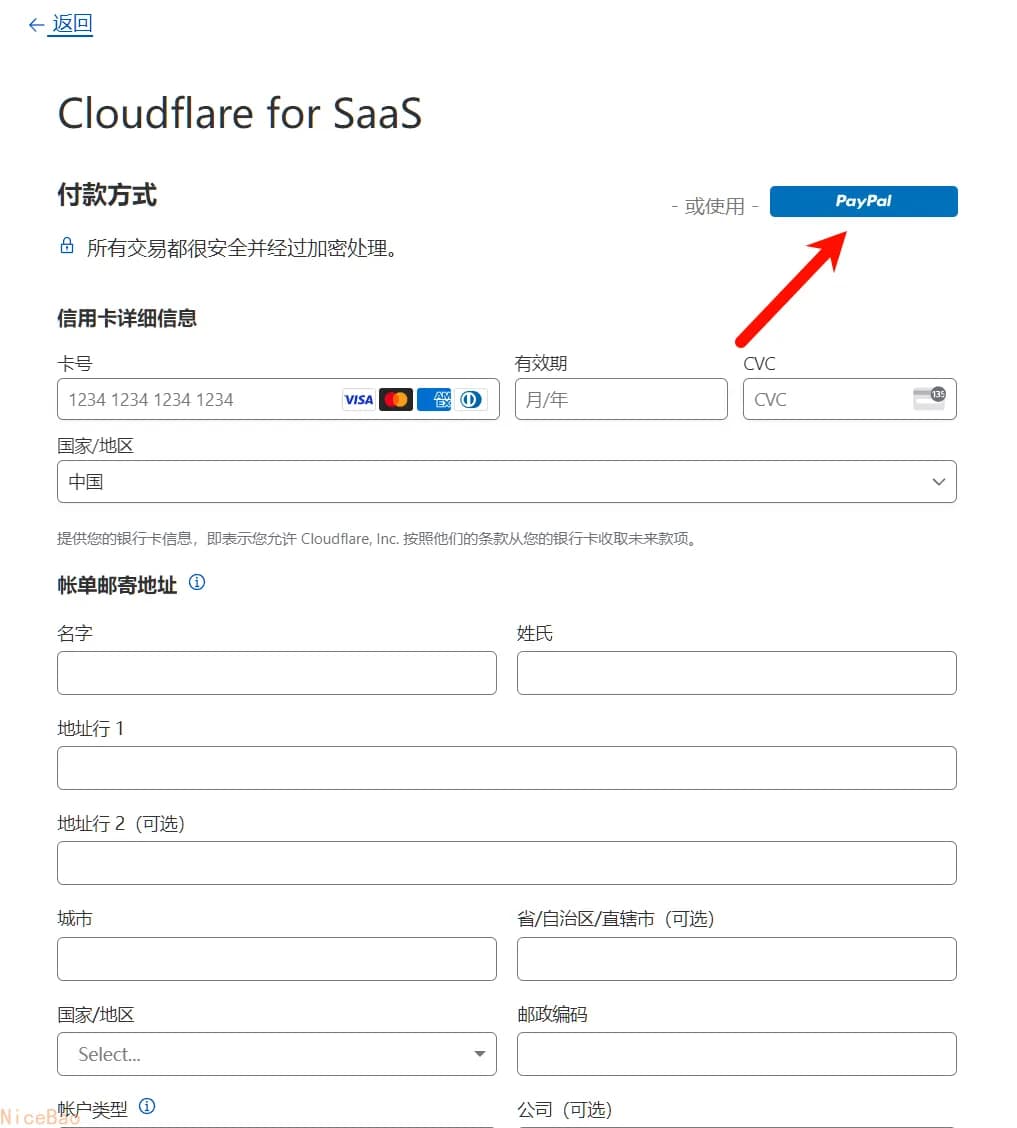The image size is (1017, 1128).
Task: Focus the 名字 first name field
Action: 277,673
